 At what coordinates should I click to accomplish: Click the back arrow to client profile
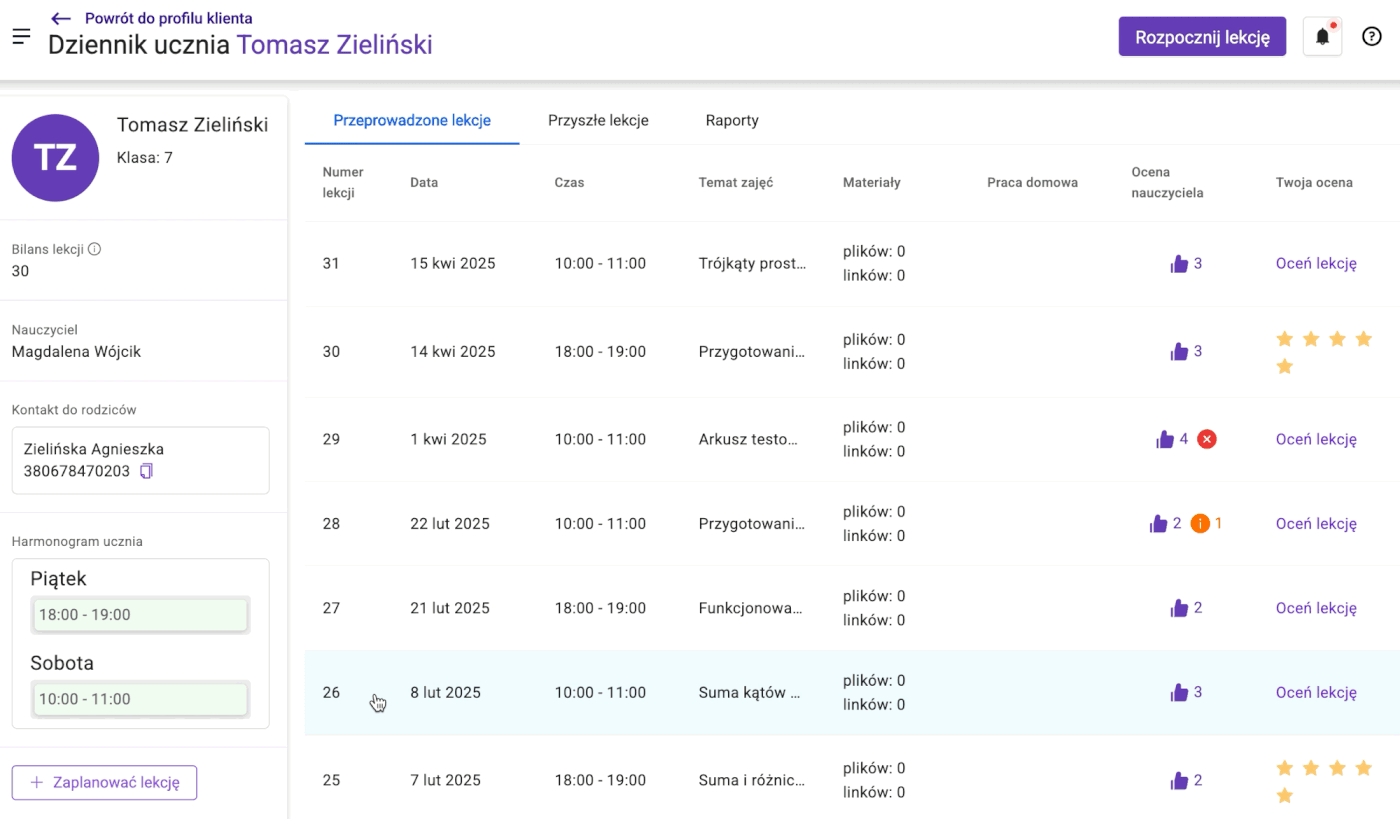(62, 18)
